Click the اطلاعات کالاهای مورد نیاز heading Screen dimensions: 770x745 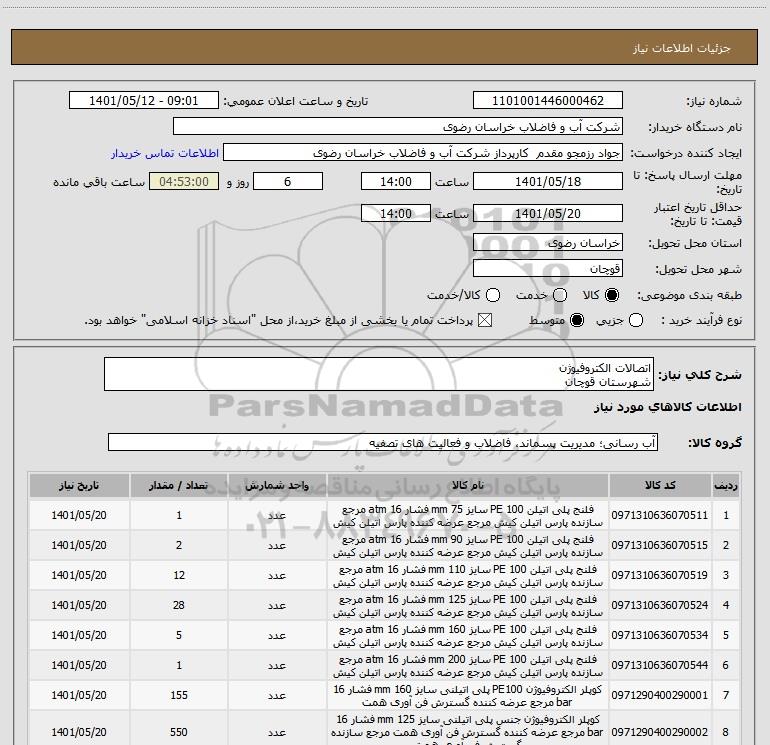[x=668, y=408]
